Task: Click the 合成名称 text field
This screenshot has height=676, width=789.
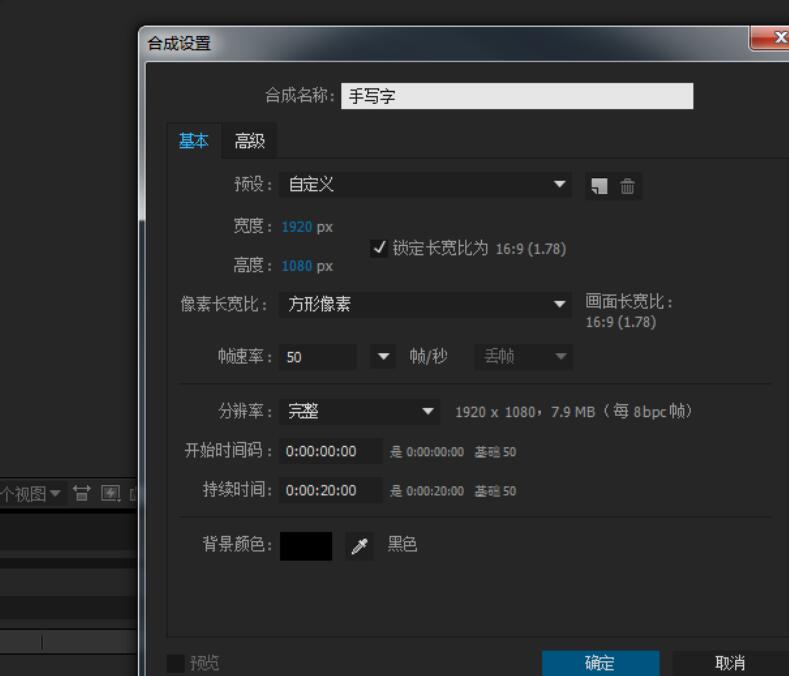Action: 516,96
